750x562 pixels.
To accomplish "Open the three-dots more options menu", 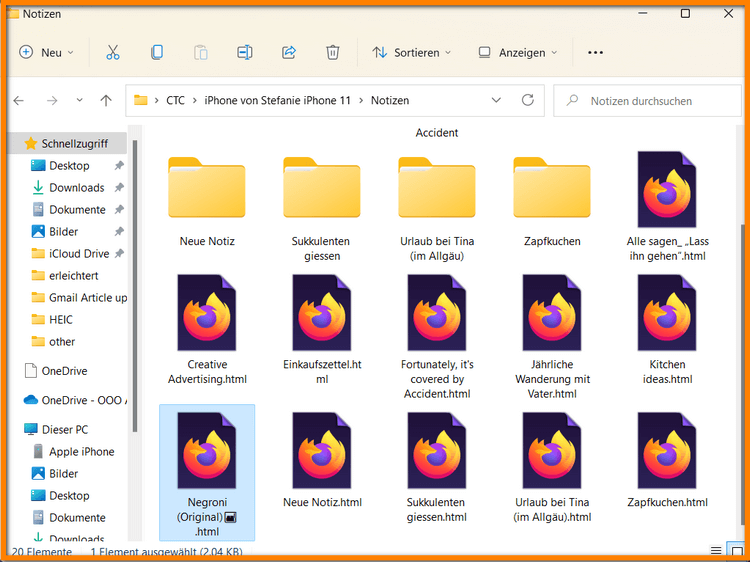I will 595,53.
